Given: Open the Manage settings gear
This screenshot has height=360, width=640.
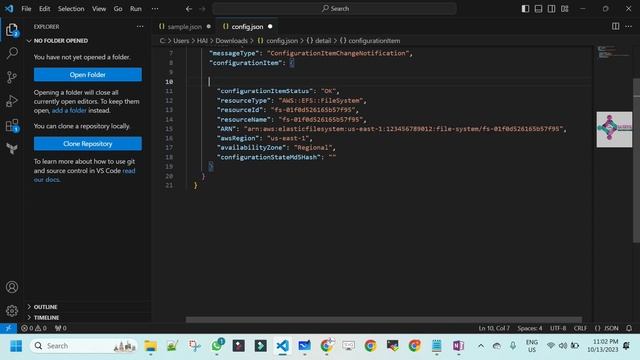Looking at the screenshot, I should point(12,311).
